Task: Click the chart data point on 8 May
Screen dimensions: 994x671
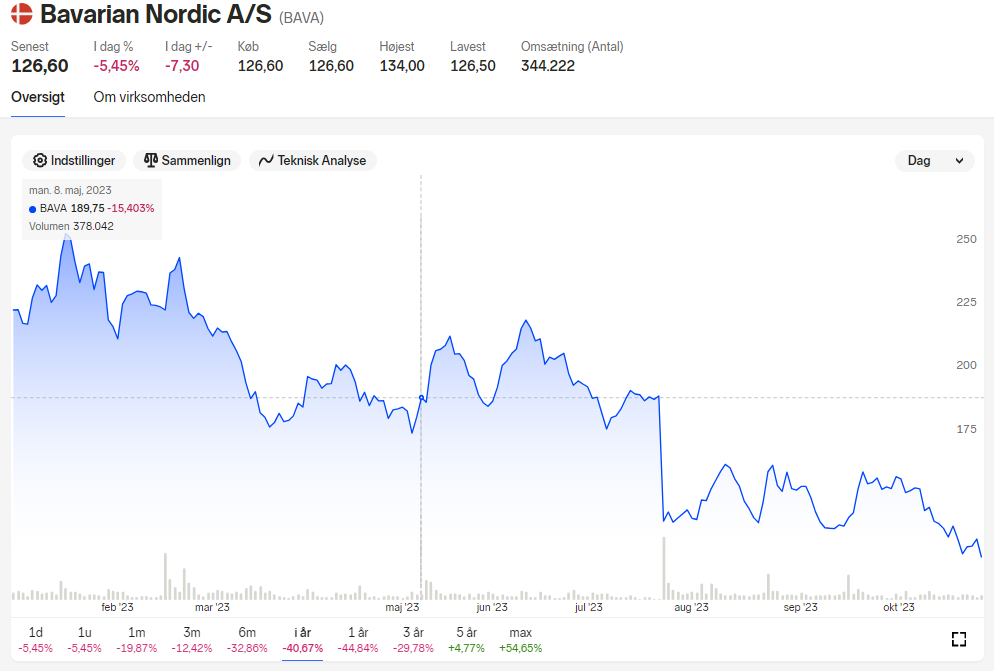Action: (x=421, y=398)
